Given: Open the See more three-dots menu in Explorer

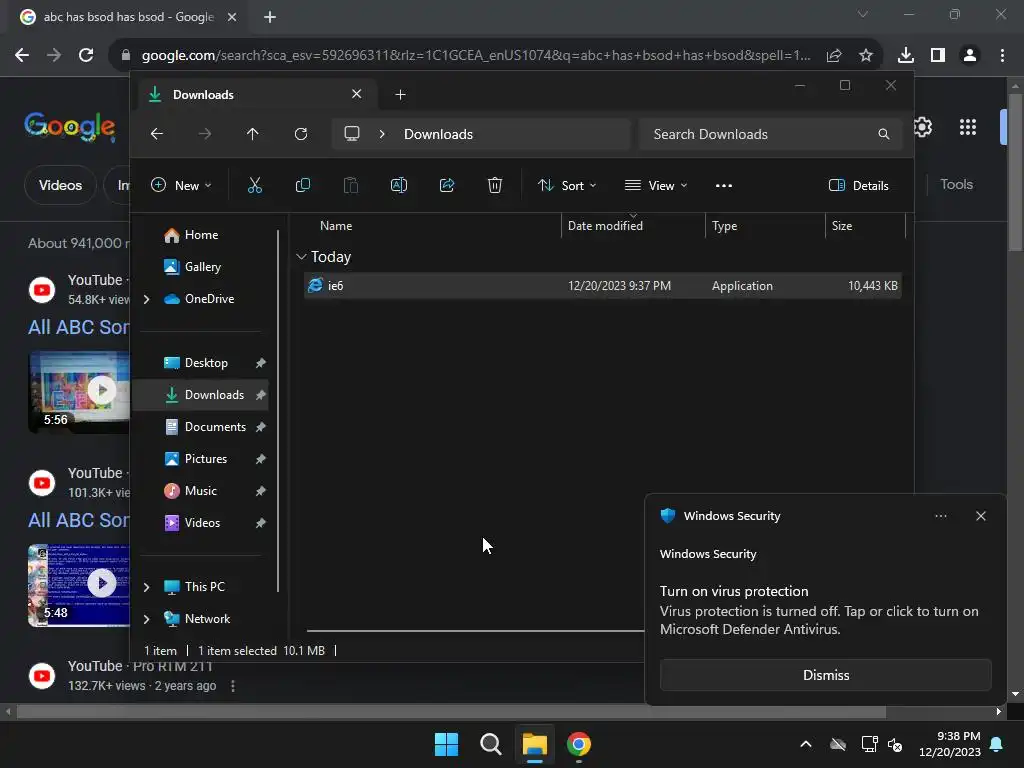Looking at the screenshot, I should [x=724, y=185].
